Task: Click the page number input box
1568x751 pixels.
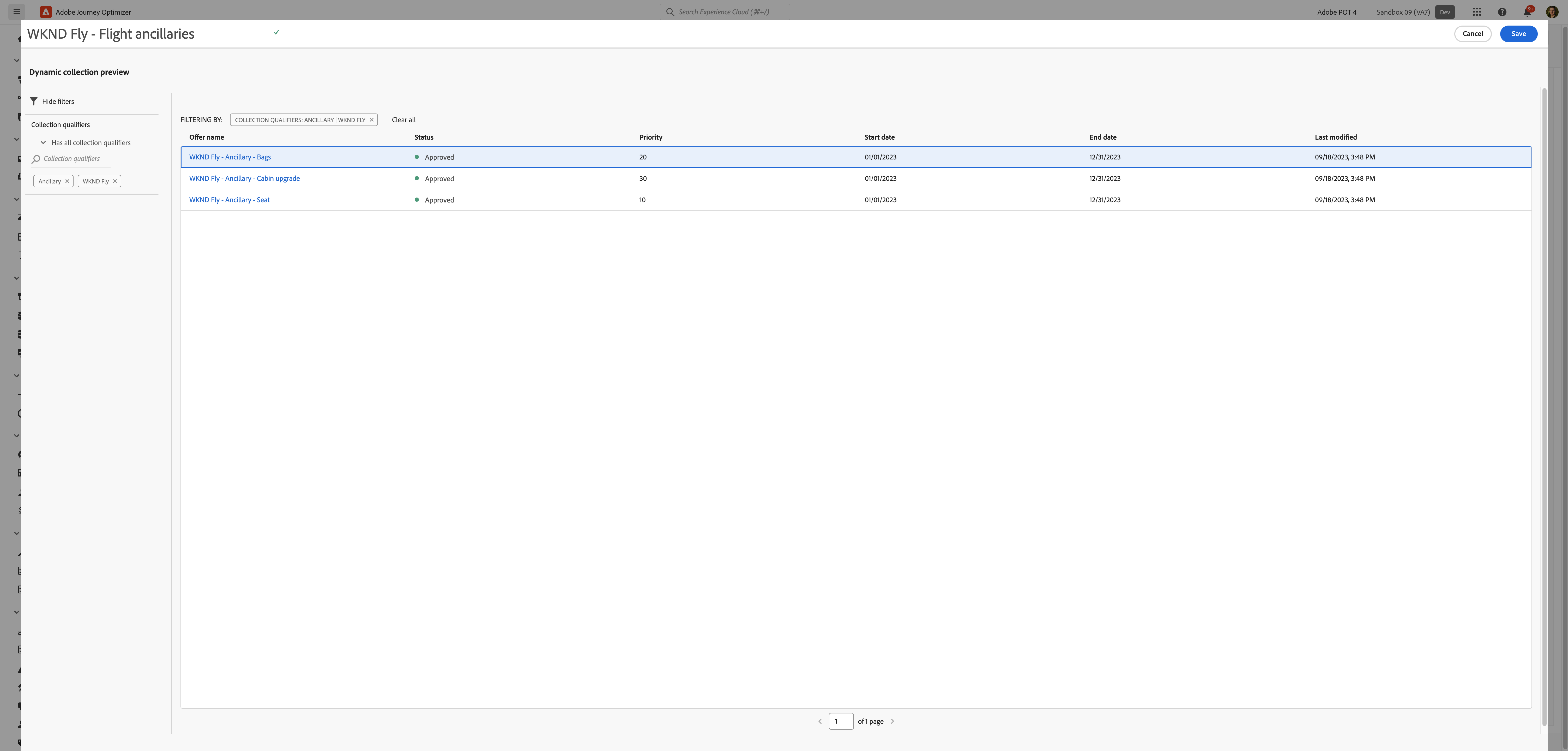Action: click(841, 721)
